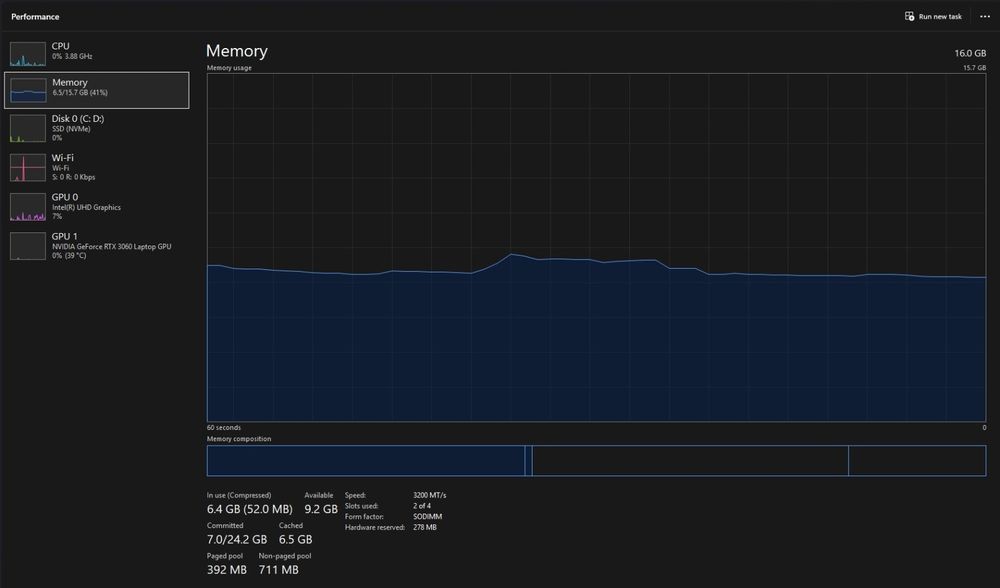Click the Run new task icon

click(x=909, y=17)
